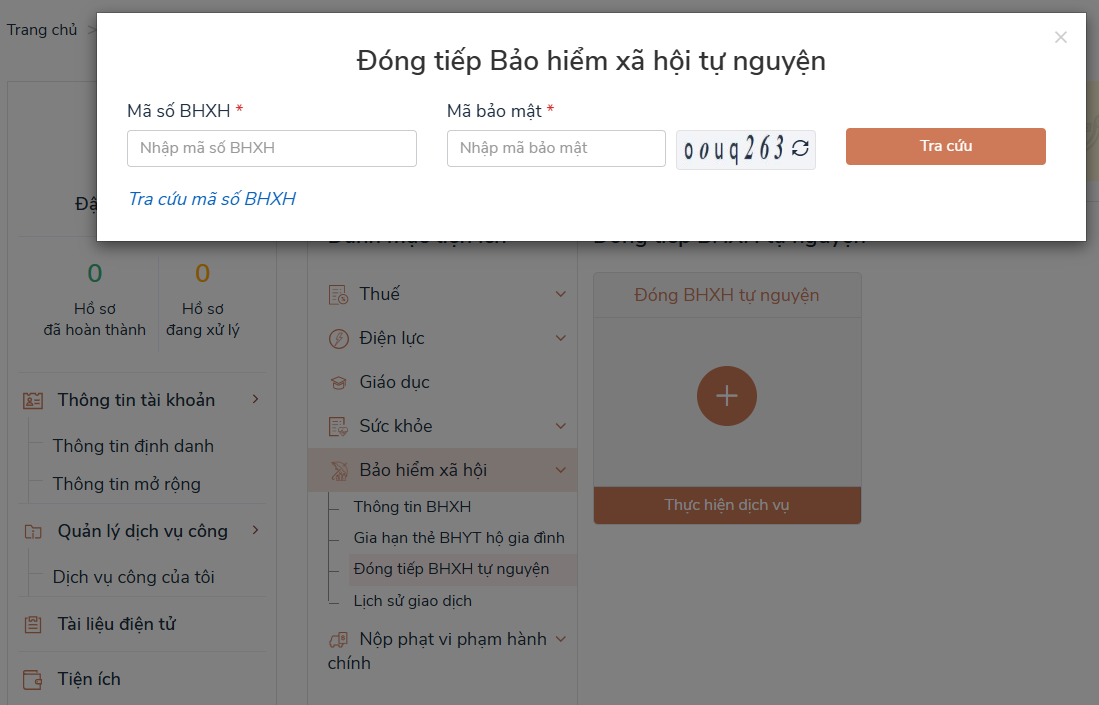Screen dimensions: 1099x705
Task: Expand the Sức khỏe category chevron
Action: [x=561, y=426]
